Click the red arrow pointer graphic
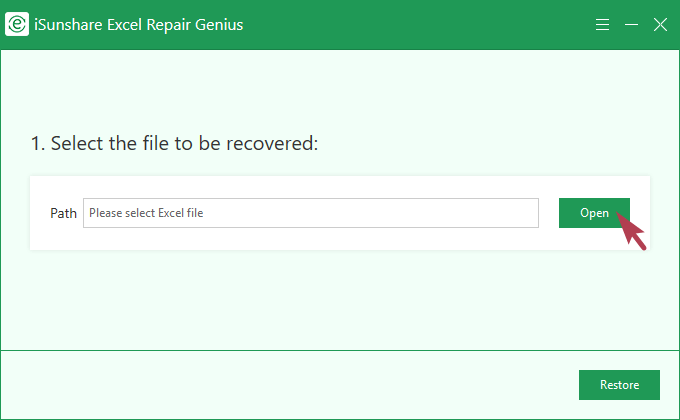 (633, 231)
